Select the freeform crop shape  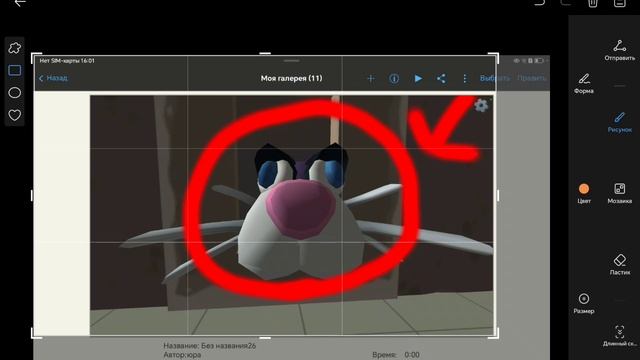(15, 48)
